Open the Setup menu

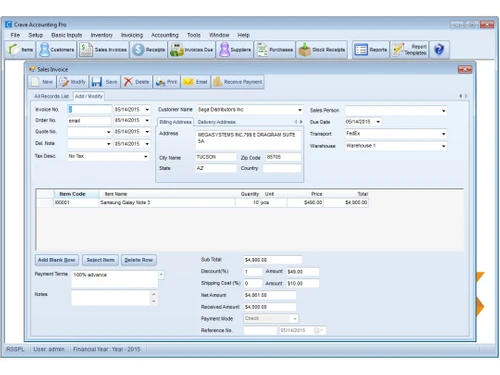pyautogui.click(x=35, y=35)
